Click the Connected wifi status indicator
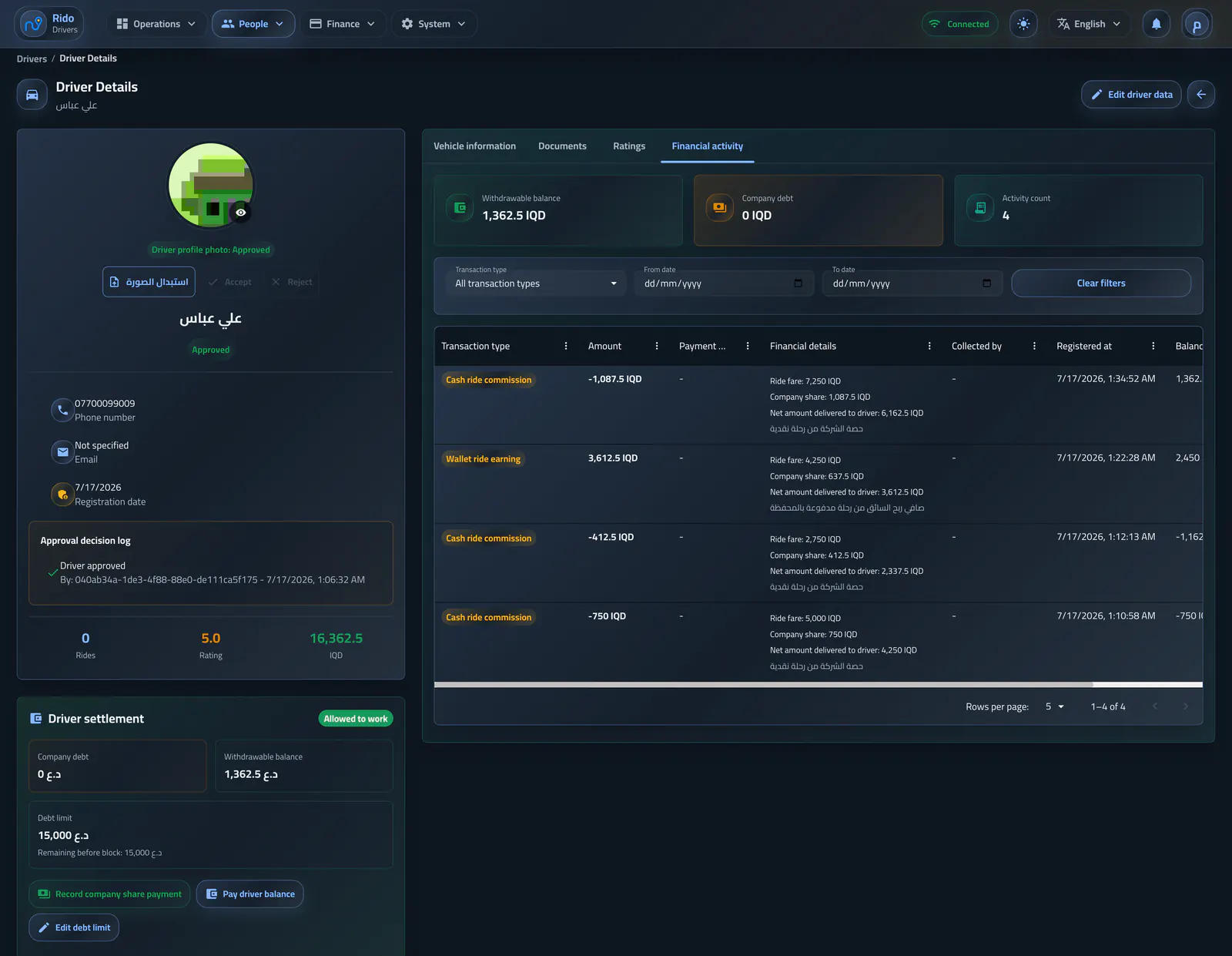The width and height of the screenshot is (1232, 956). (x=959, y=24)
